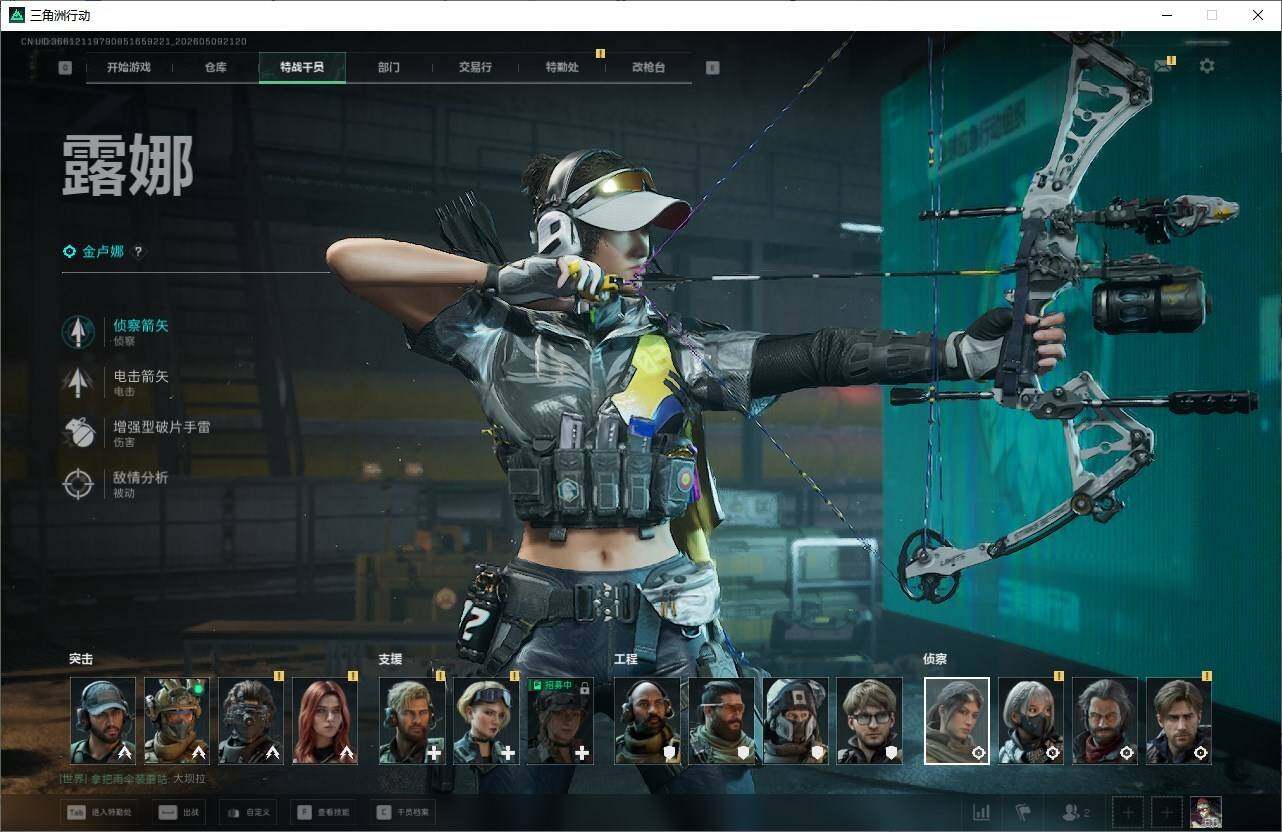Click the 查看技能 view skills button
The height and width of the screenshot is (832, 1282).
324,812
